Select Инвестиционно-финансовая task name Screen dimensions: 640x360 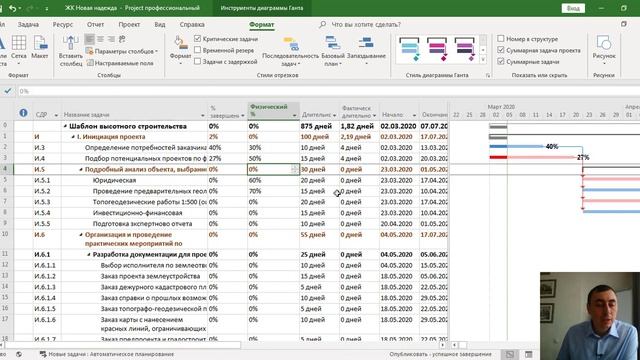click(x=138, y=213)
